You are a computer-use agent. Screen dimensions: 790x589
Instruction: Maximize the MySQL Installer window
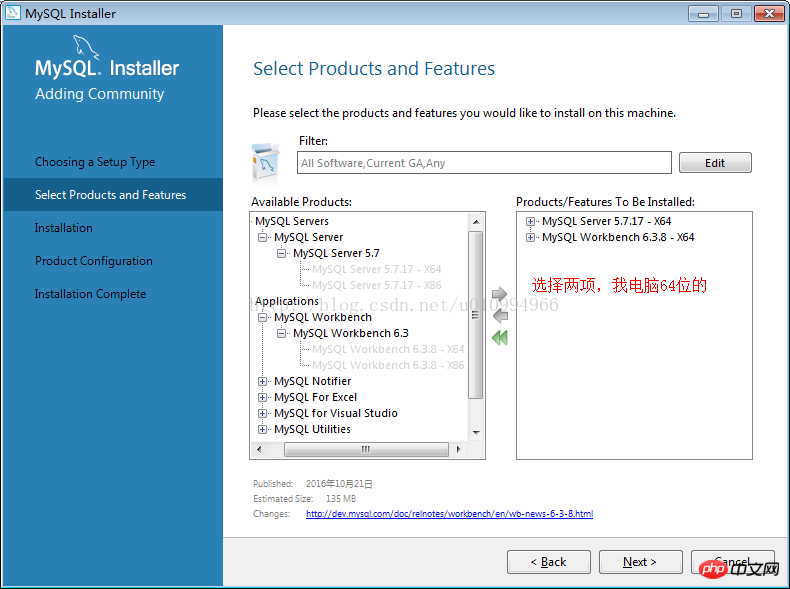736,14
